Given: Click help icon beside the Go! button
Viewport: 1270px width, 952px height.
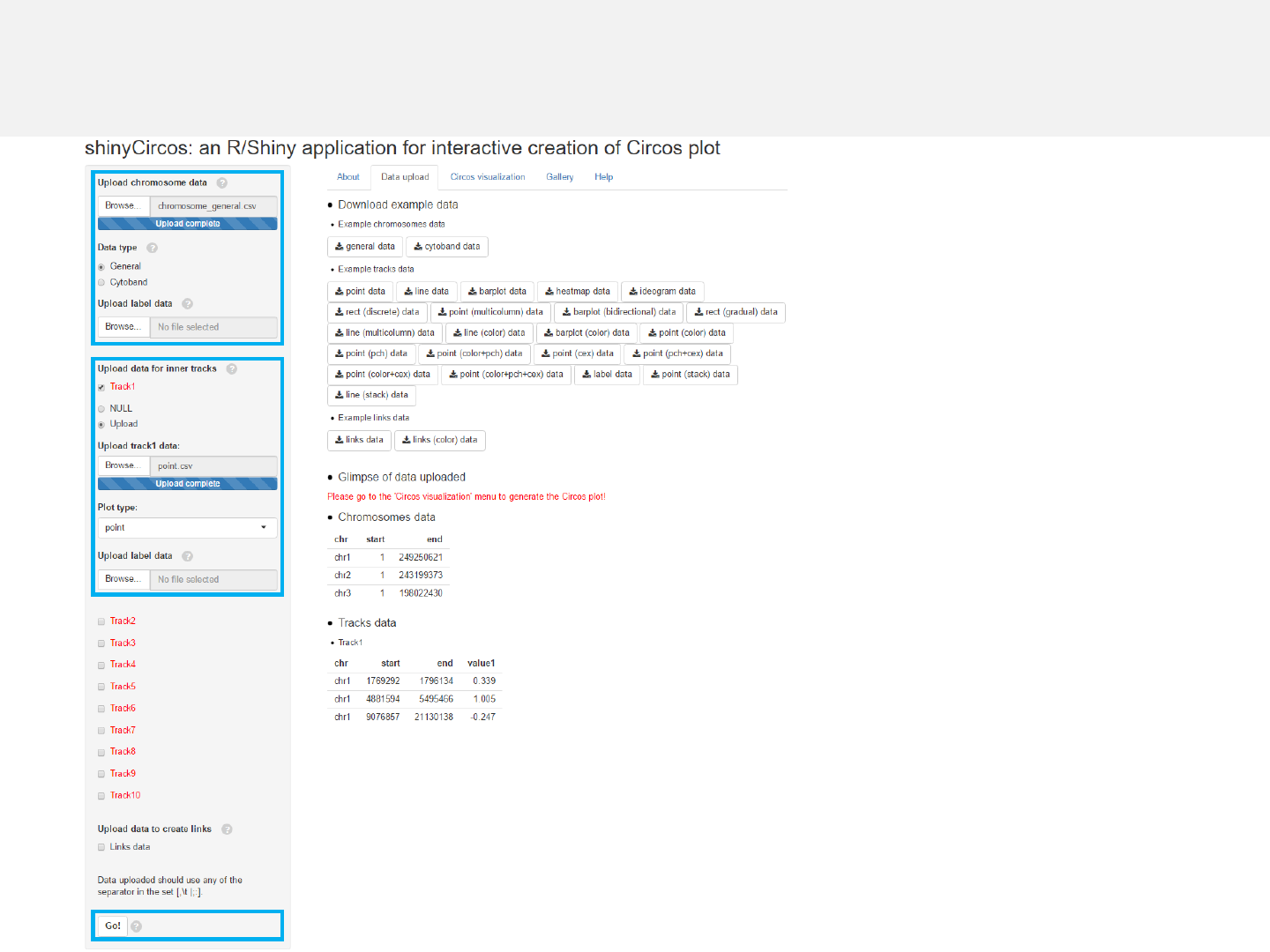Looking at the screenshot, I should (x=137, y=926).
